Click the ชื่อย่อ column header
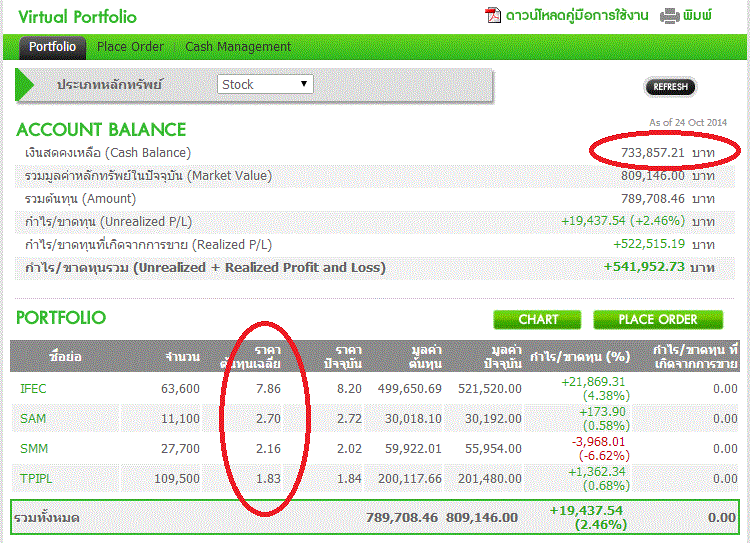753x543 pixels. pos(65,357)
